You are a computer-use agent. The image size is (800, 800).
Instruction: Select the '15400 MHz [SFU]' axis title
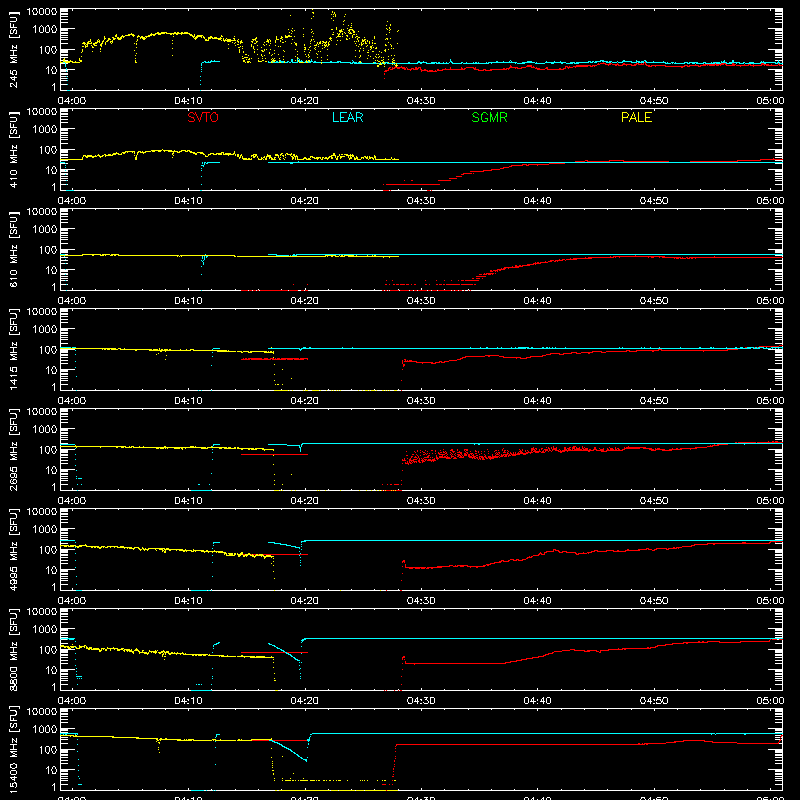click(13, 749)
